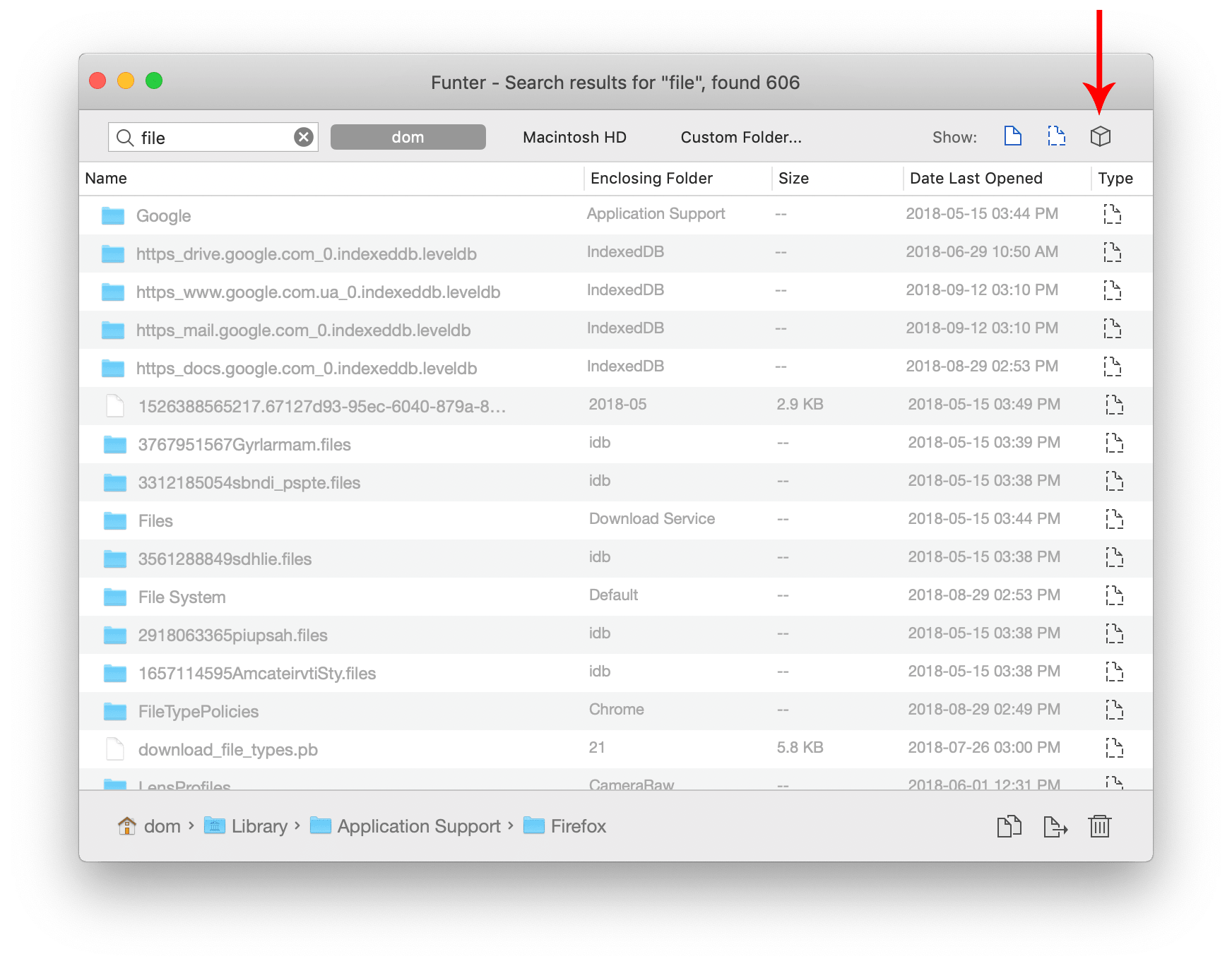Click folder icon beside FileTypePolicies
This screenshot has height=966, width=1232.
115,711
